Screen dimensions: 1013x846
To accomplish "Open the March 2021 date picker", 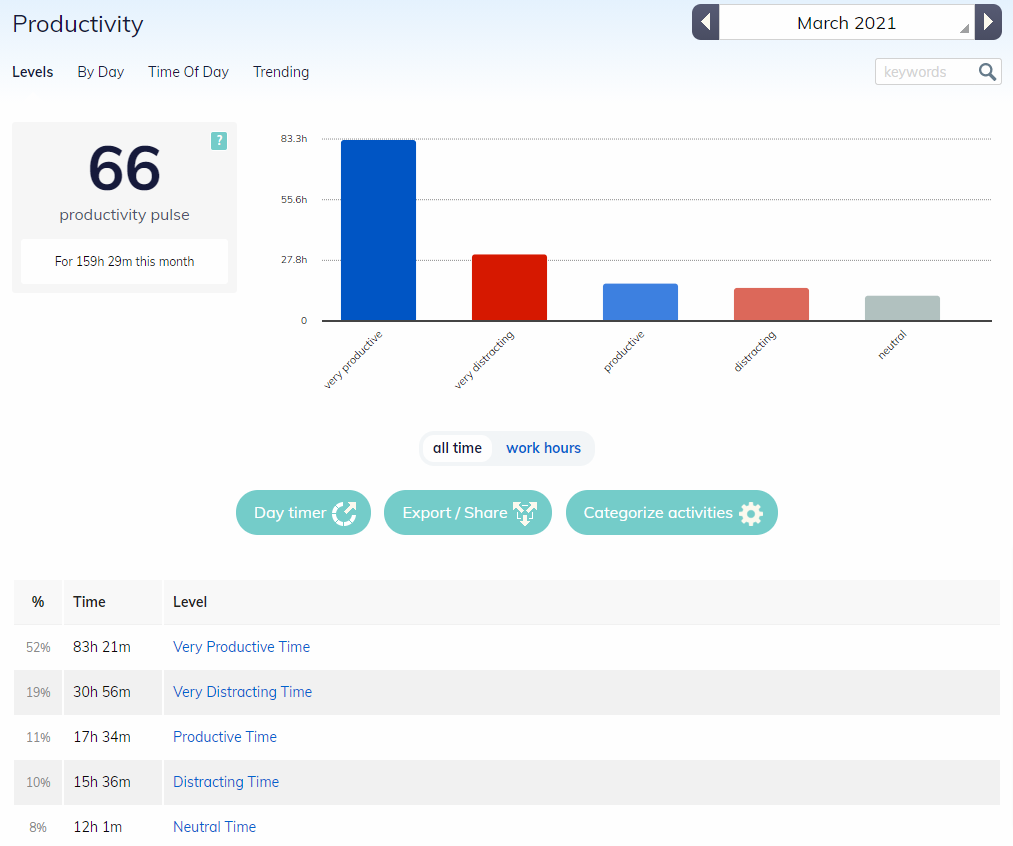I will [846, 23].
